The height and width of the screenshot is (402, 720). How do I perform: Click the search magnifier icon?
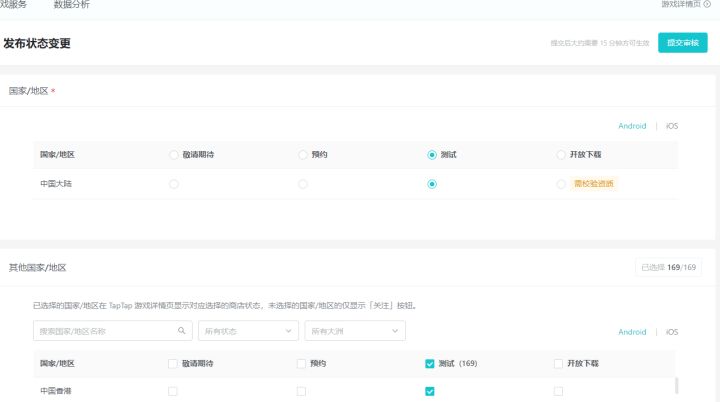pyautogui.click(x=182, y=331)
